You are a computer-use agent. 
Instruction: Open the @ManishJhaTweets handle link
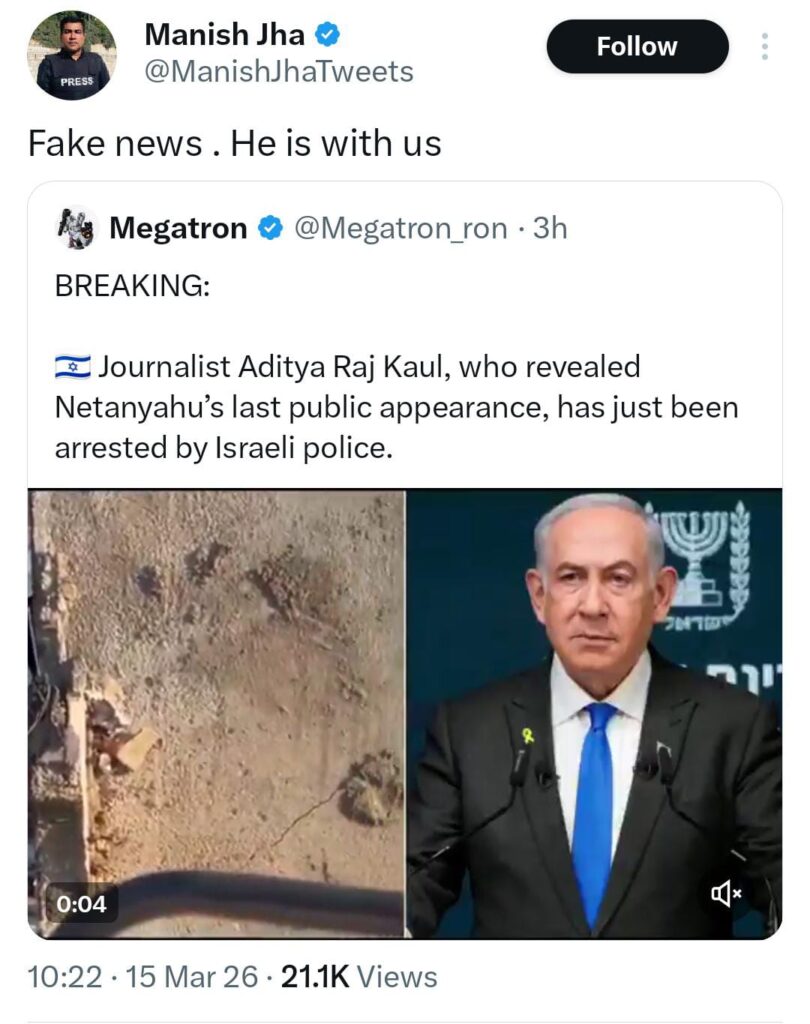279,72
